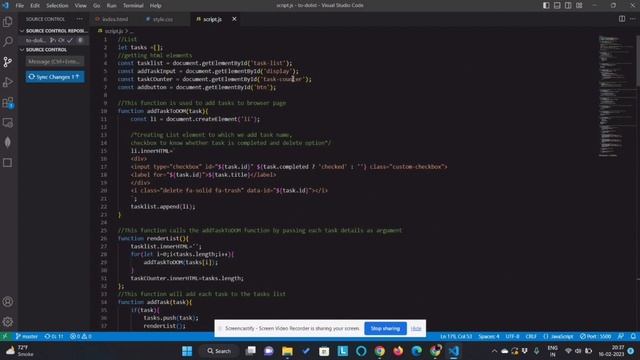Click sync status next to master branch

tap(54, 336)
